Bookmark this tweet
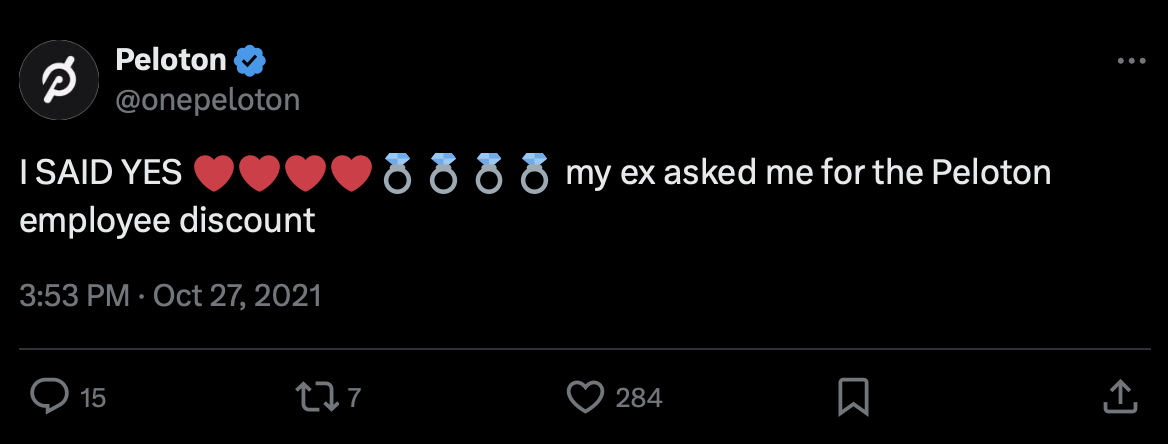The height and width of the screenshot is (444, 1168). (853, 397)
